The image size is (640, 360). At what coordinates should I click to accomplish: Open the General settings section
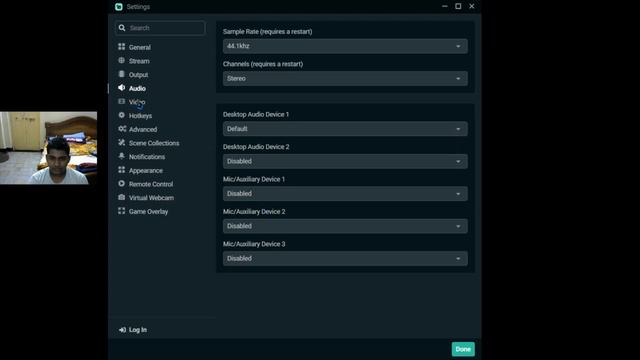(x=140, y=47)
